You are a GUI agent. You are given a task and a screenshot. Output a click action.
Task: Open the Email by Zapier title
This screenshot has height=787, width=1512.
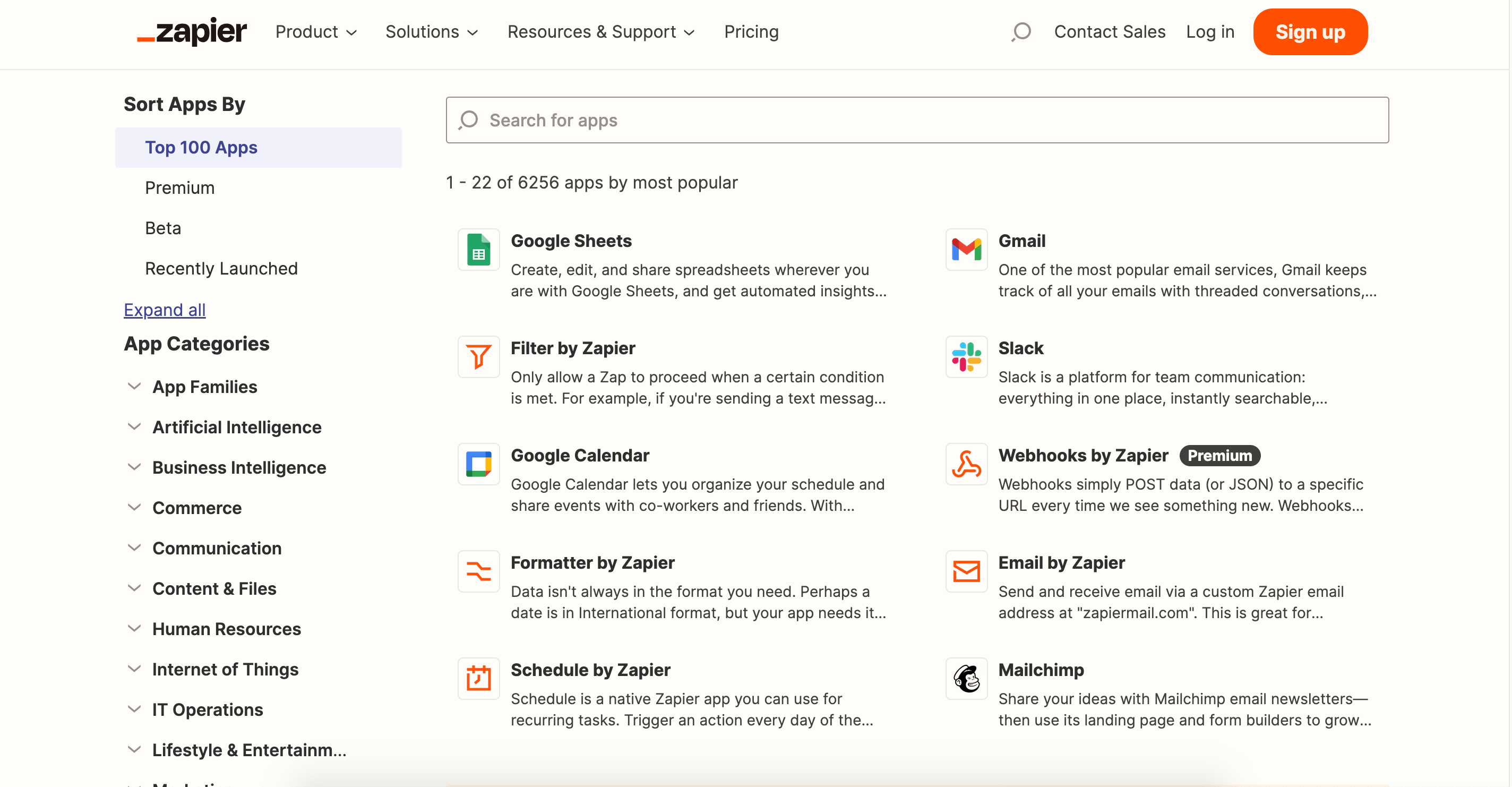pyautogui.click(x=1061, y=563)
